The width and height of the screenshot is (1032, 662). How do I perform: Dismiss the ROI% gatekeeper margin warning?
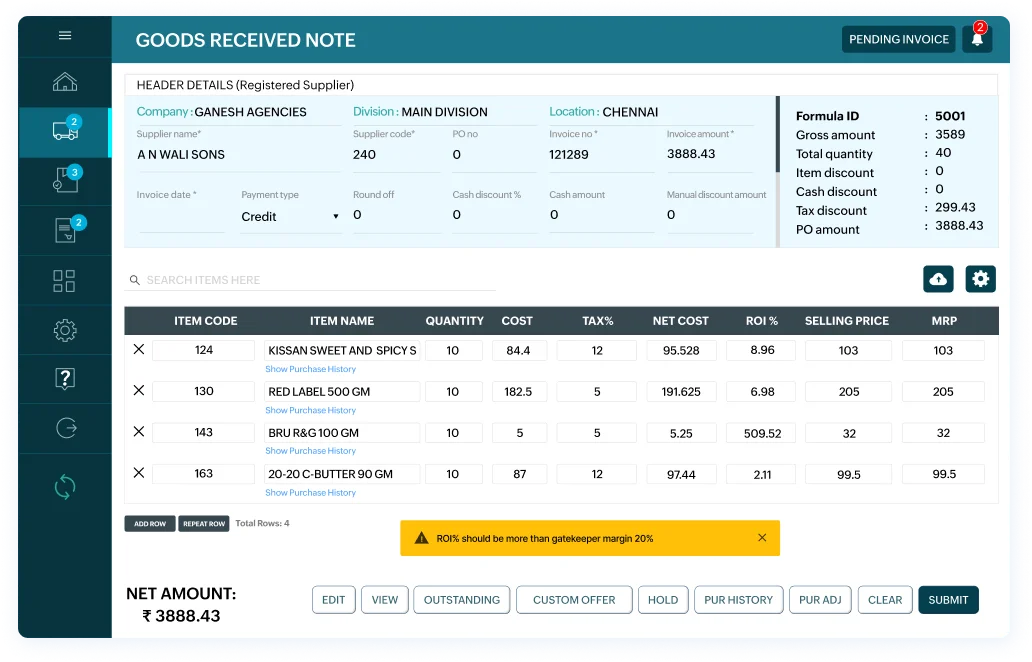pos(762,537)
